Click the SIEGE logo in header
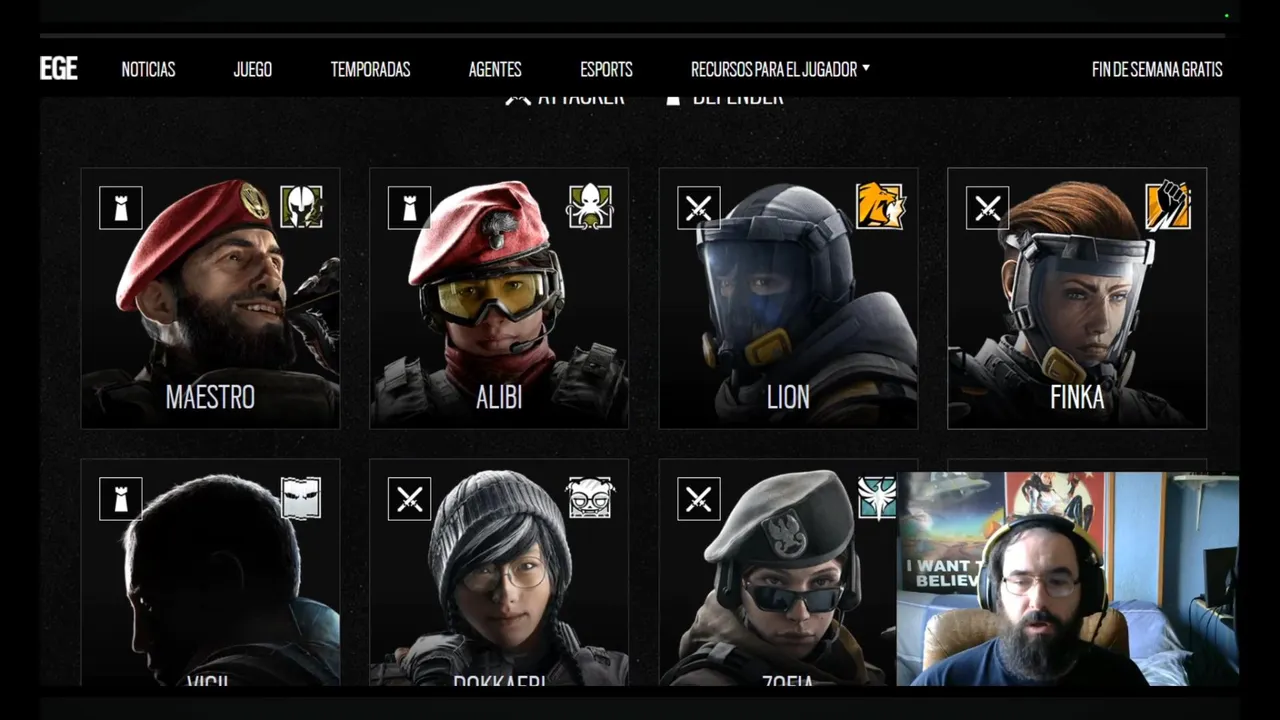Image resolution: width=1280 pixels, height=720 pixels. click(x=59, y=69)
